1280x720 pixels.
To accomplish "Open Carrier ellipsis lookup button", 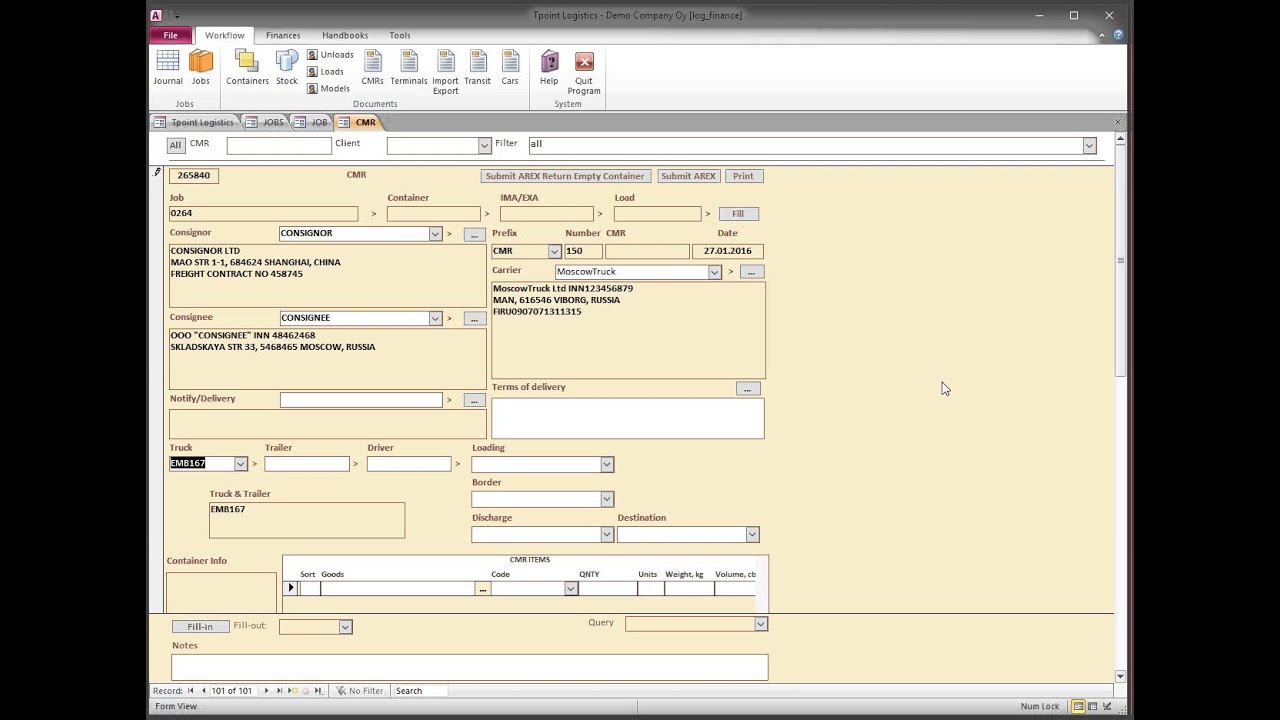I will point(751,272).
